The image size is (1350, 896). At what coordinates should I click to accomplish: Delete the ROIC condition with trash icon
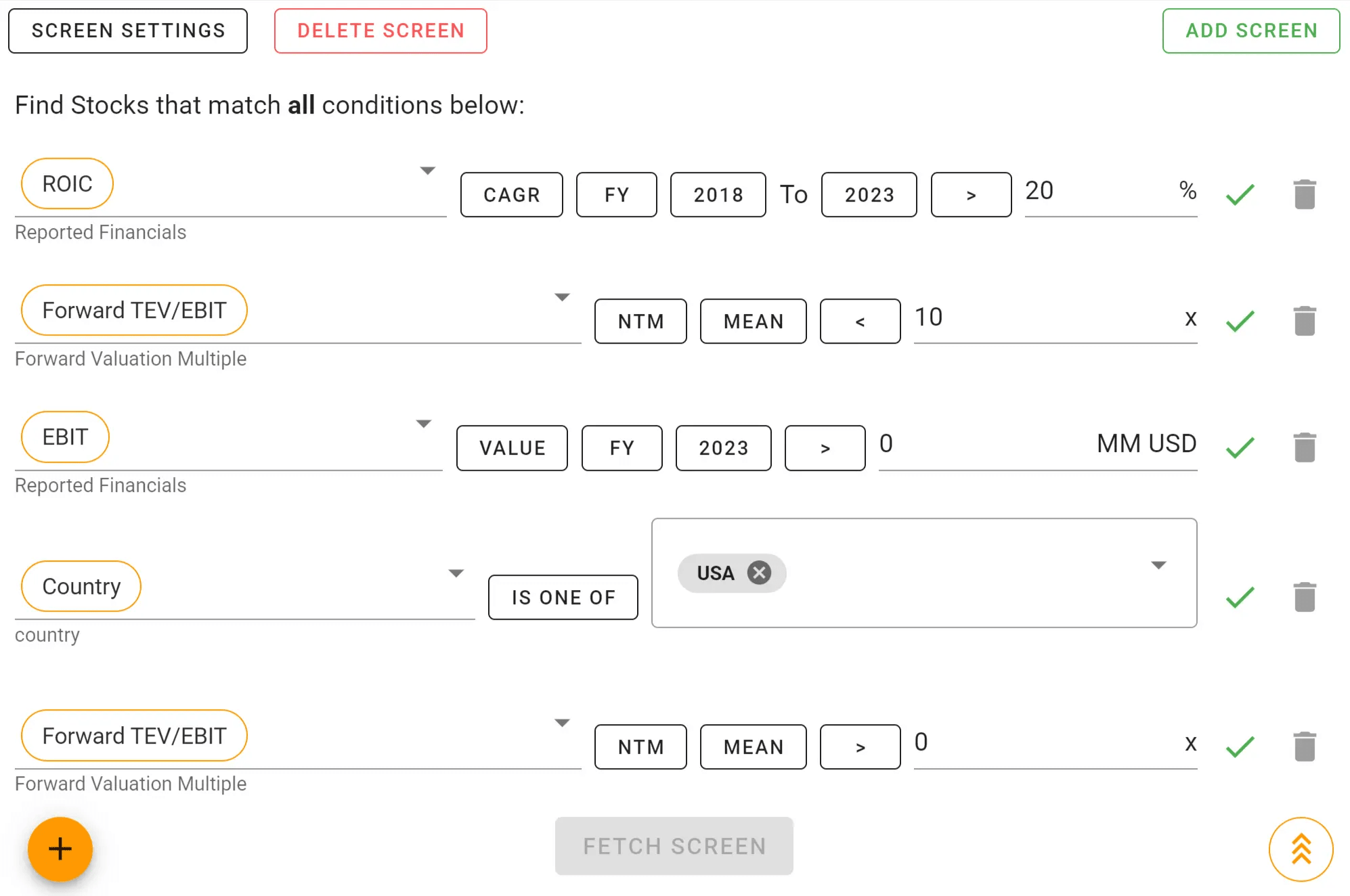1304,194
